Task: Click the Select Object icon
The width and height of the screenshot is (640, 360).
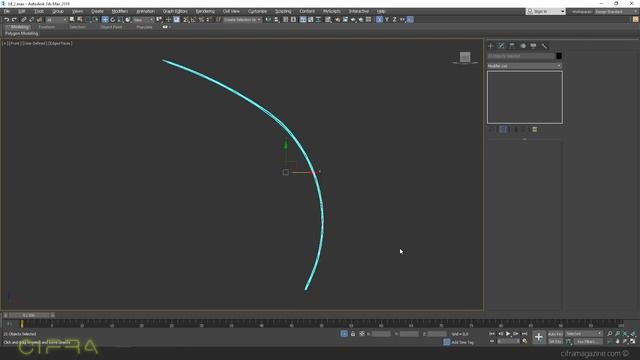Action: [72, 20]
